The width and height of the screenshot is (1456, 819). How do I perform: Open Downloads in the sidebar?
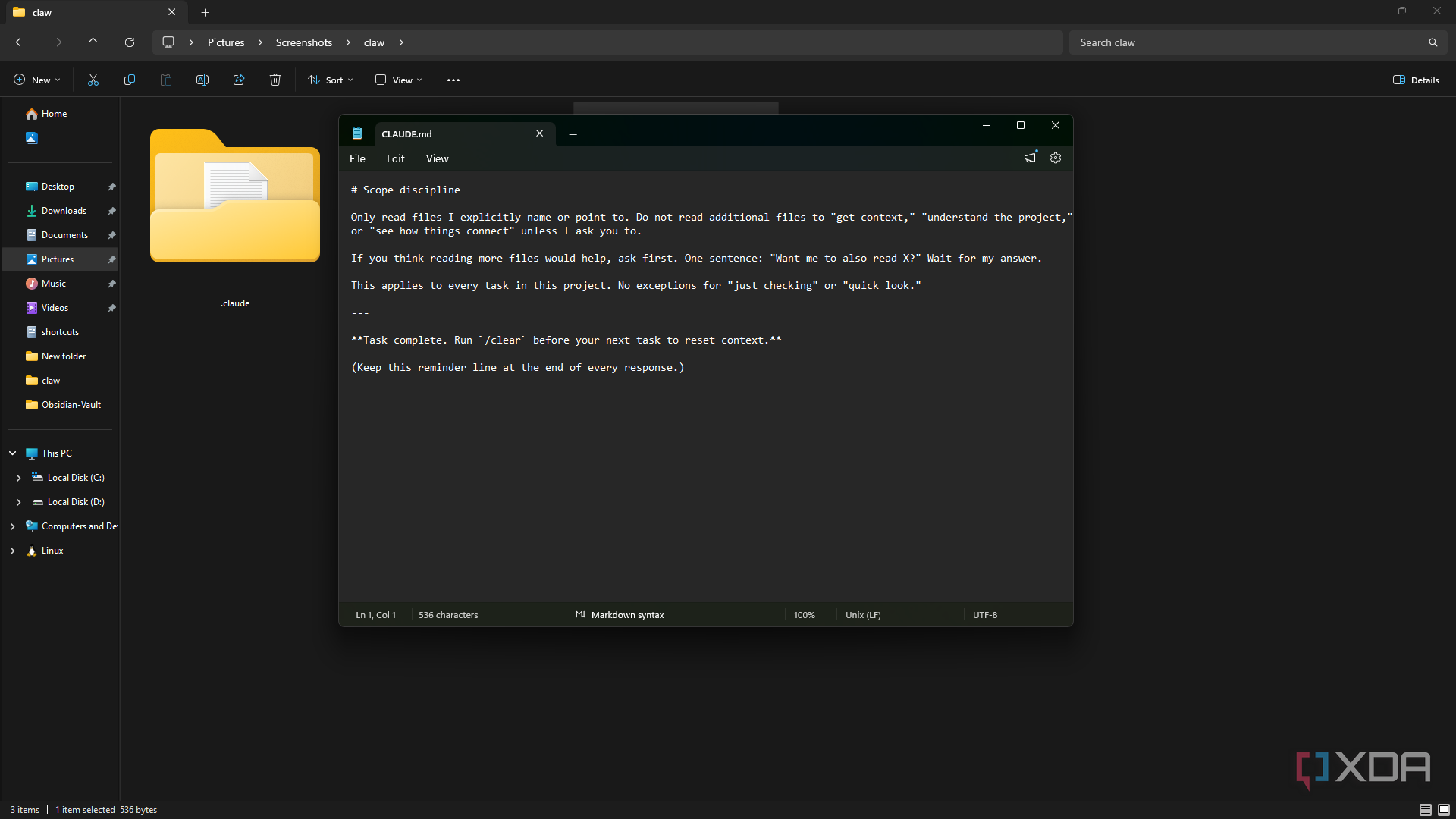coord(62,211)
